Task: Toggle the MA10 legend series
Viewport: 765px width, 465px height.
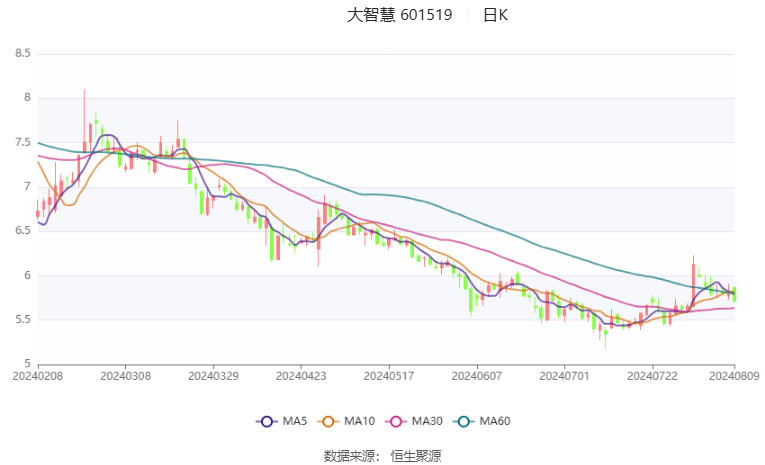Action: 346,421
